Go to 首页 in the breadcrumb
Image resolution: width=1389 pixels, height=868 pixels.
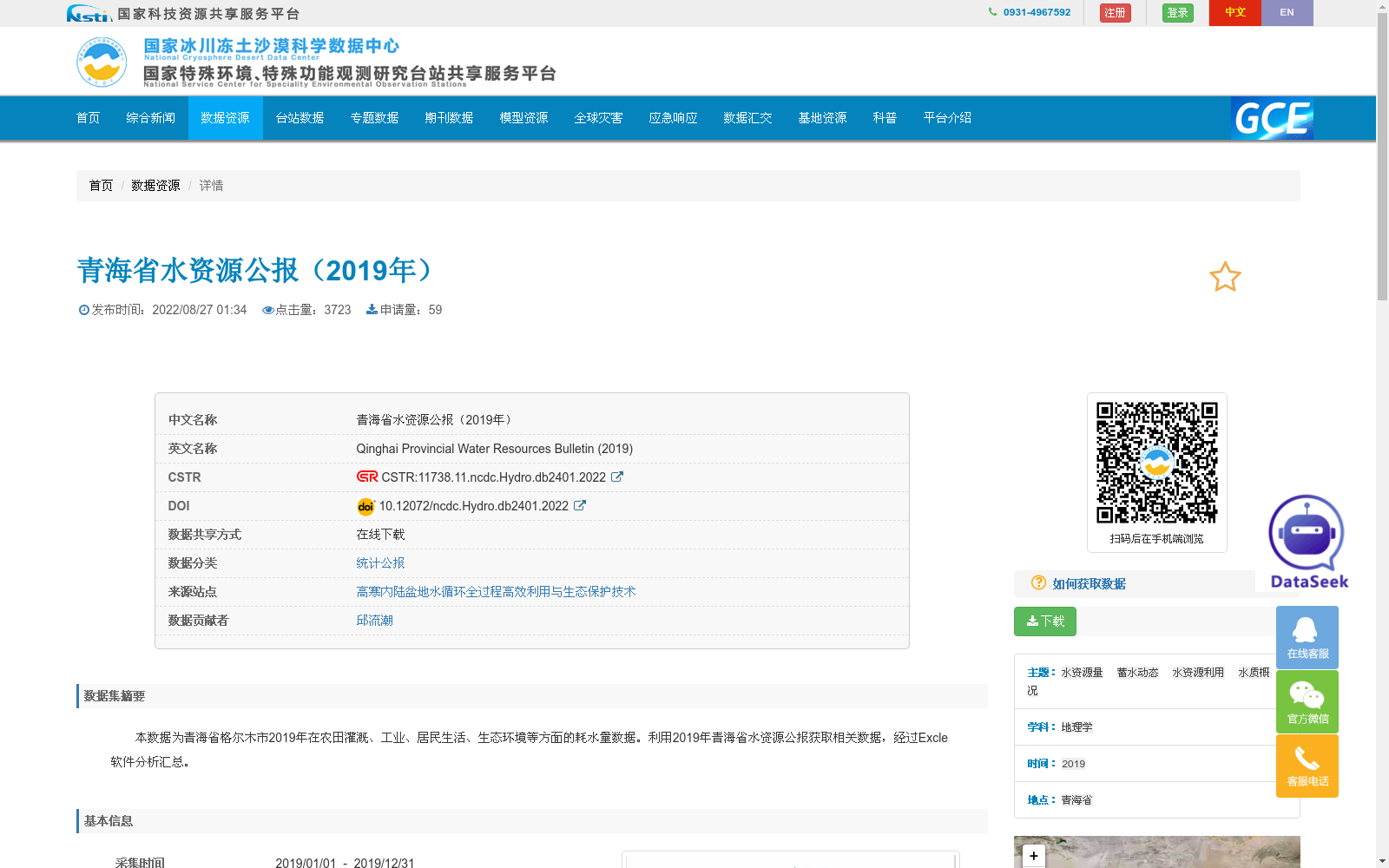(101, 185)
